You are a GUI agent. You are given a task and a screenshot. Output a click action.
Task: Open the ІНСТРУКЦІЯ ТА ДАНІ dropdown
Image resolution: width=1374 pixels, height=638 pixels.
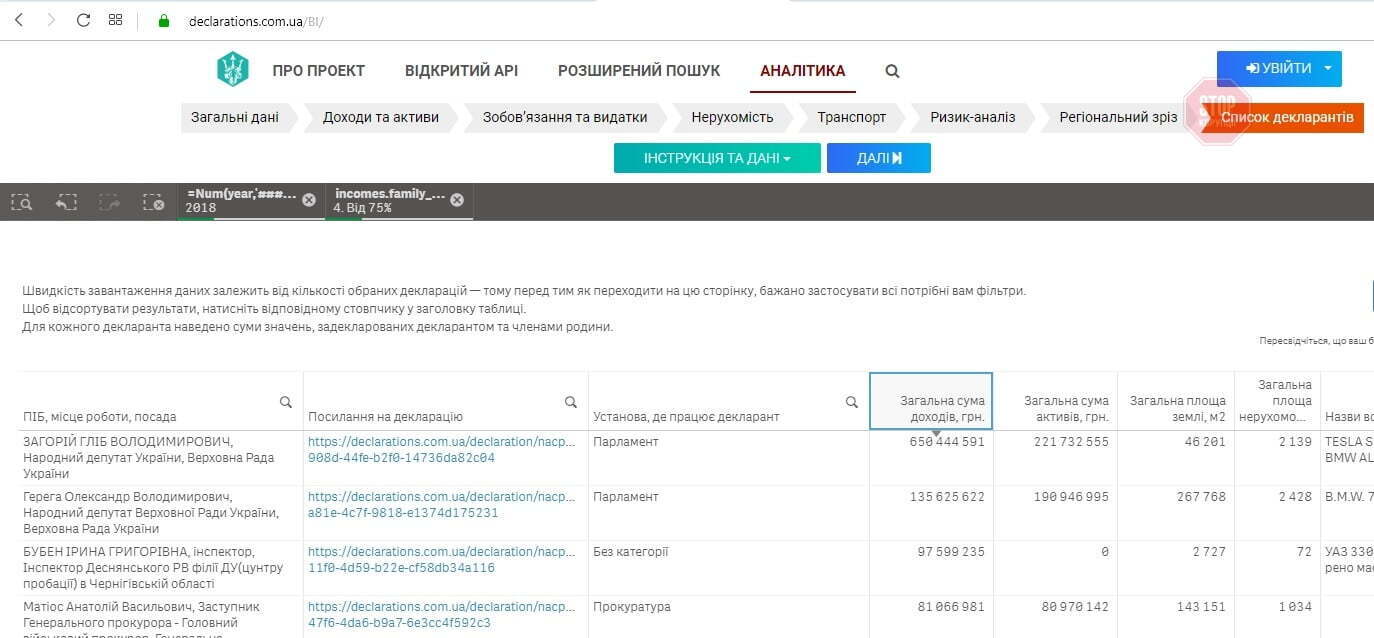coord(716,157)
